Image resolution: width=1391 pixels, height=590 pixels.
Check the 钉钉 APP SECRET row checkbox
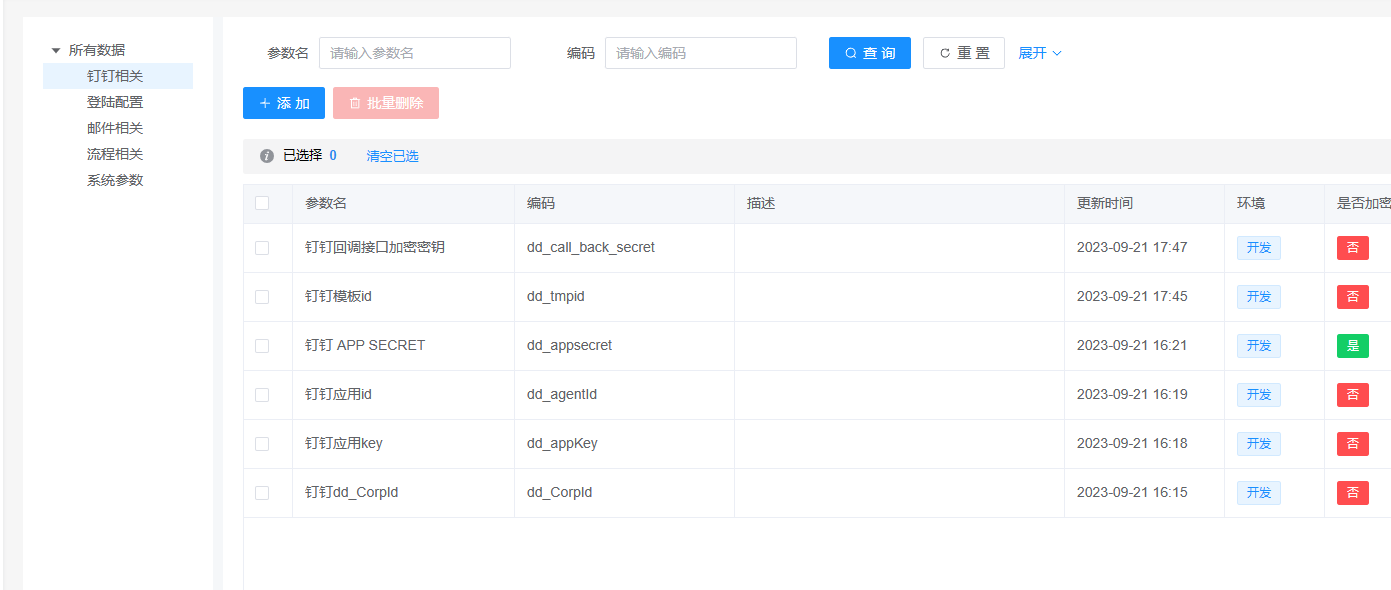coord(262,346)
